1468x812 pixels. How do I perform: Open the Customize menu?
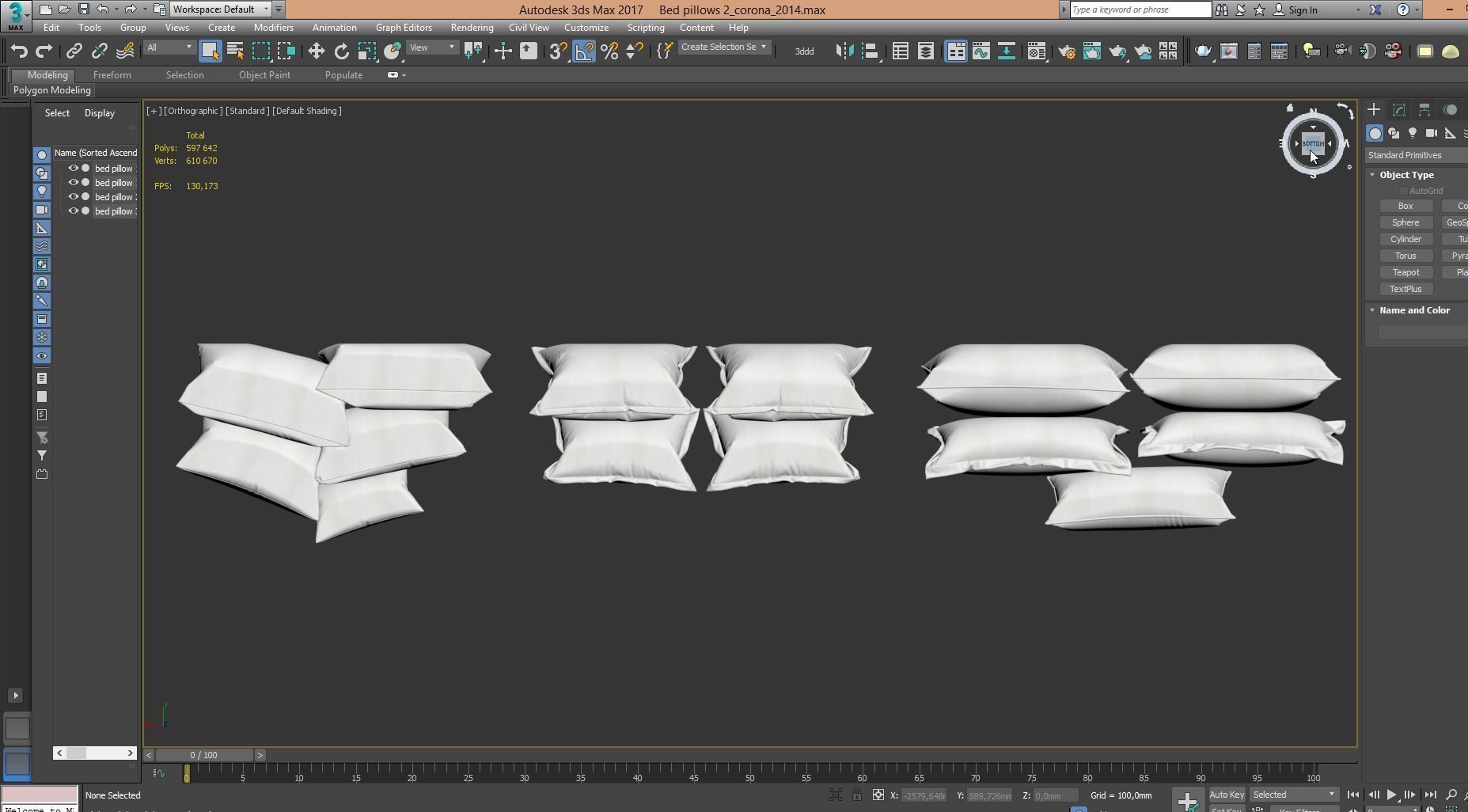(x=586, y=28)
